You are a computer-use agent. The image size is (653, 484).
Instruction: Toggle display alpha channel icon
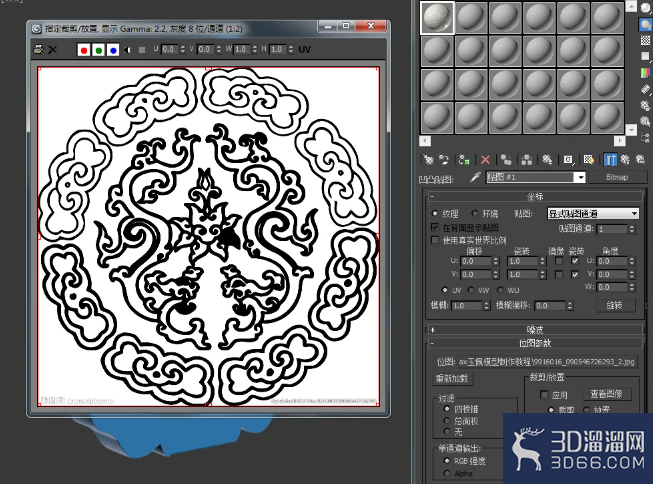coord(127,50)
